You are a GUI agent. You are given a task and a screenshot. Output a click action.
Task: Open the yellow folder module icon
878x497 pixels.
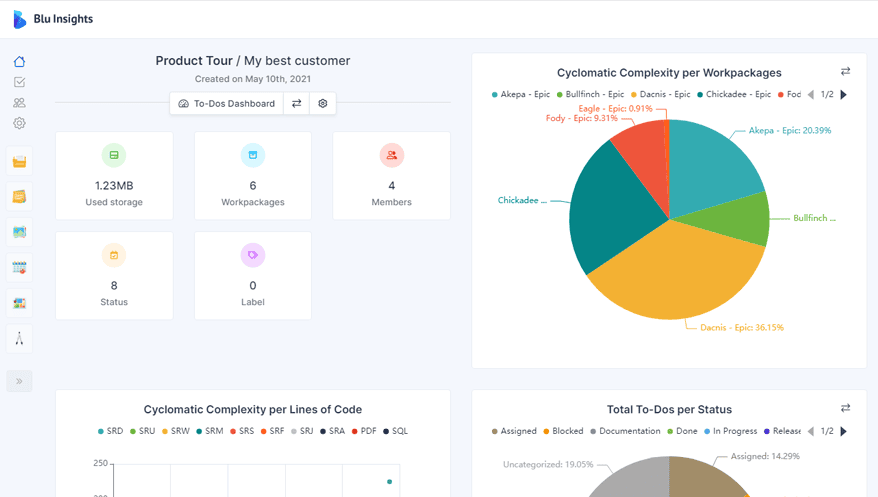point(19,162)
